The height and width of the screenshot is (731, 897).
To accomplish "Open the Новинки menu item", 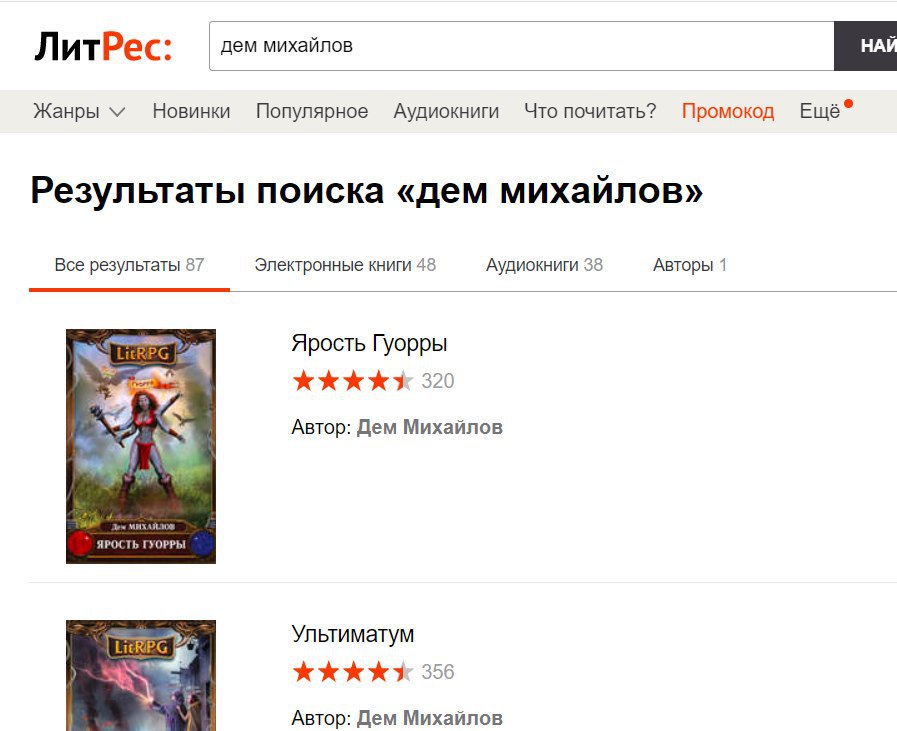I will (x=191, y=111).
